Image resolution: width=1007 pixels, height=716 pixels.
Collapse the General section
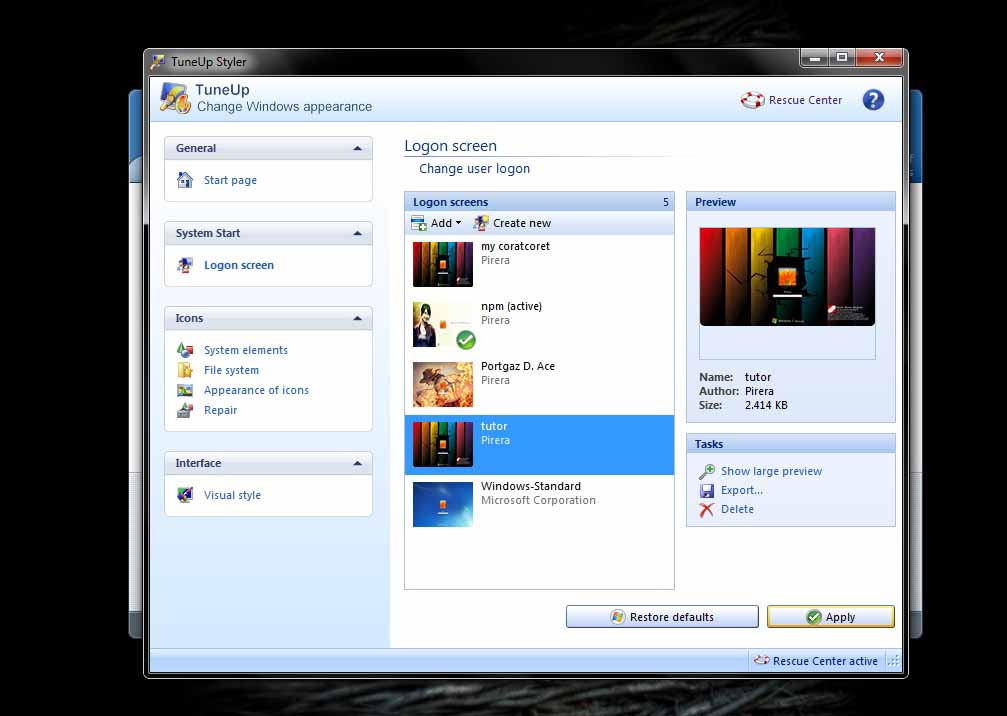[358, 147]
